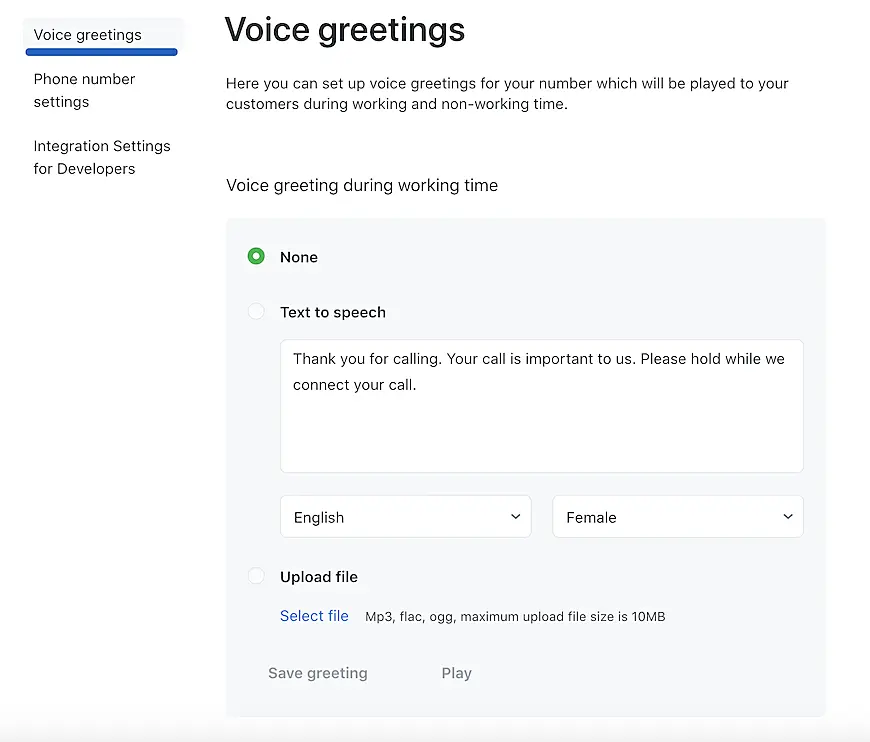Click the Voice greetings page heading
This screenshot has height=742, width=870.
pyautogui.click(x=345, y=30)
